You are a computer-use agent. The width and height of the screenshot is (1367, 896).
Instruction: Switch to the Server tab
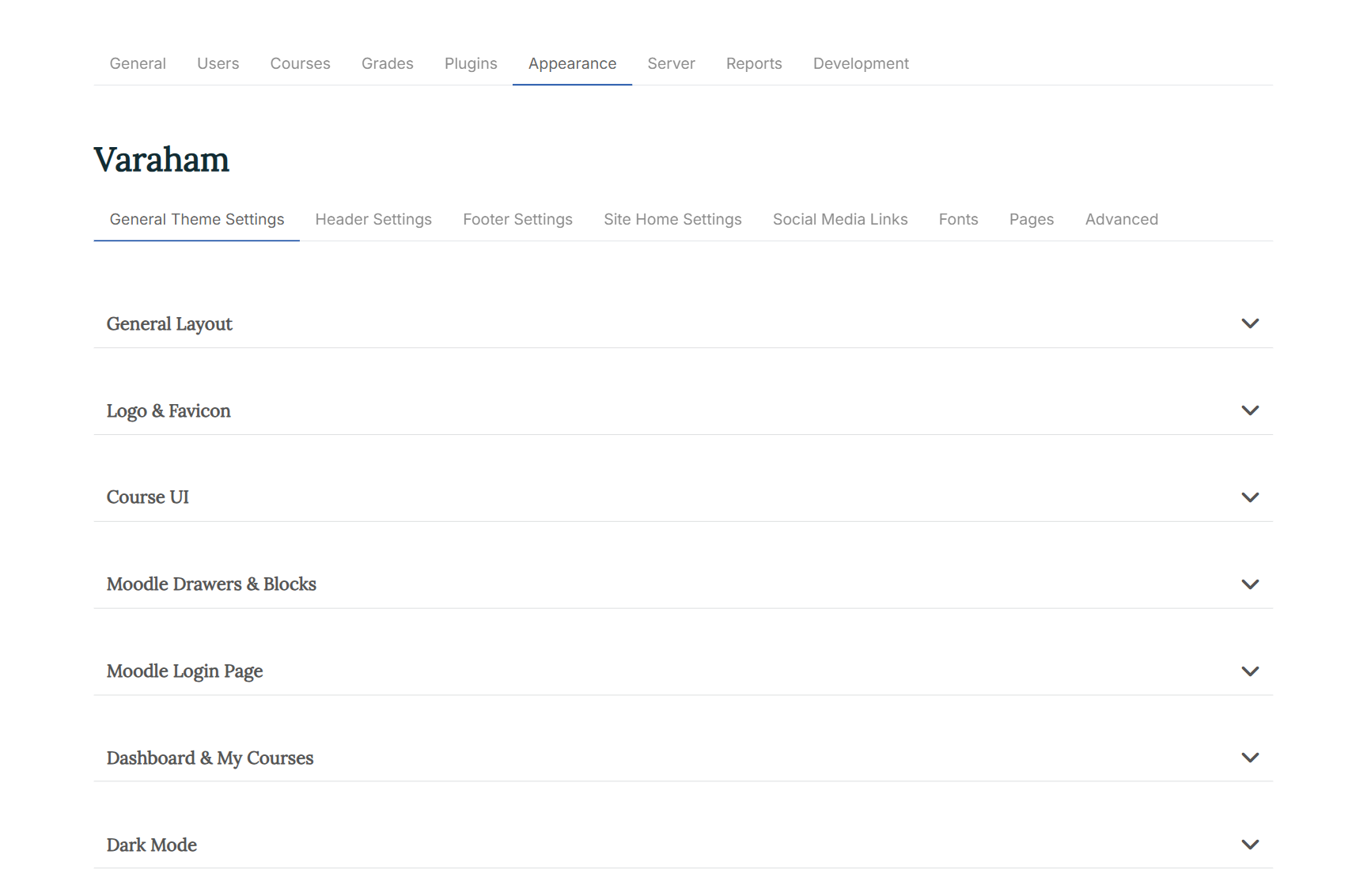pos(671,63)
